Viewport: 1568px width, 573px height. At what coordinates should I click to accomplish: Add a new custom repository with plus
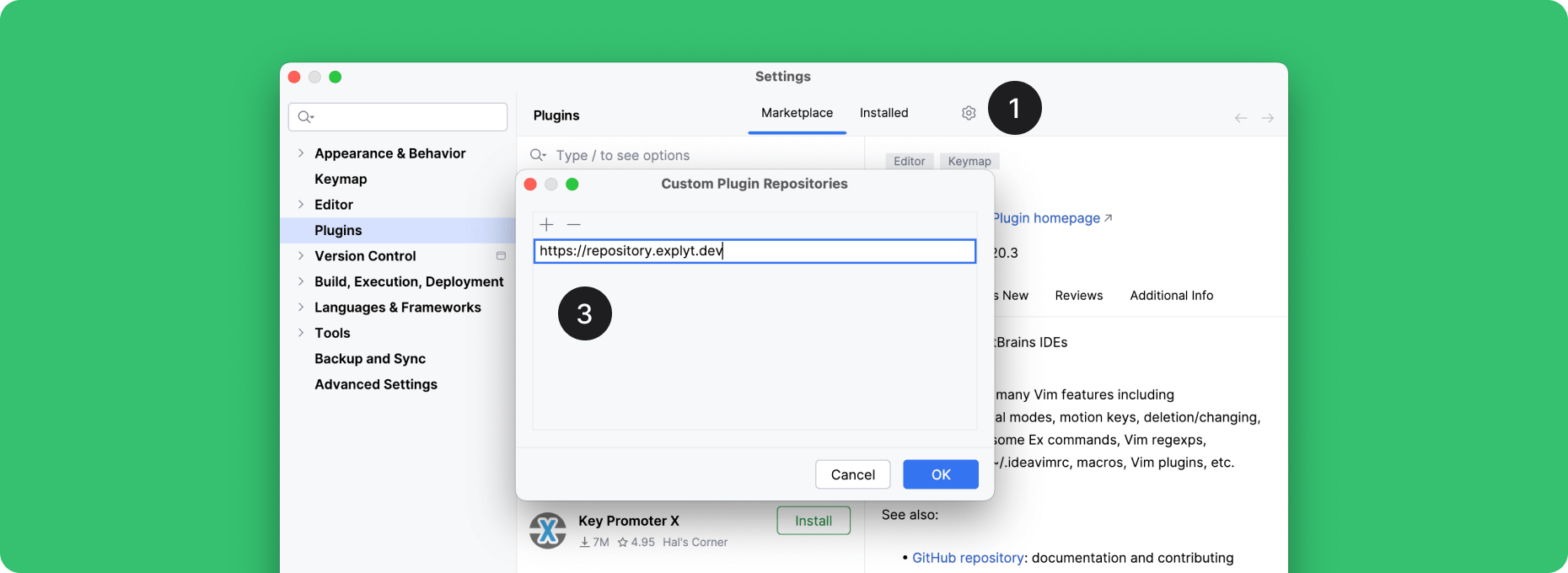[546, 224]
